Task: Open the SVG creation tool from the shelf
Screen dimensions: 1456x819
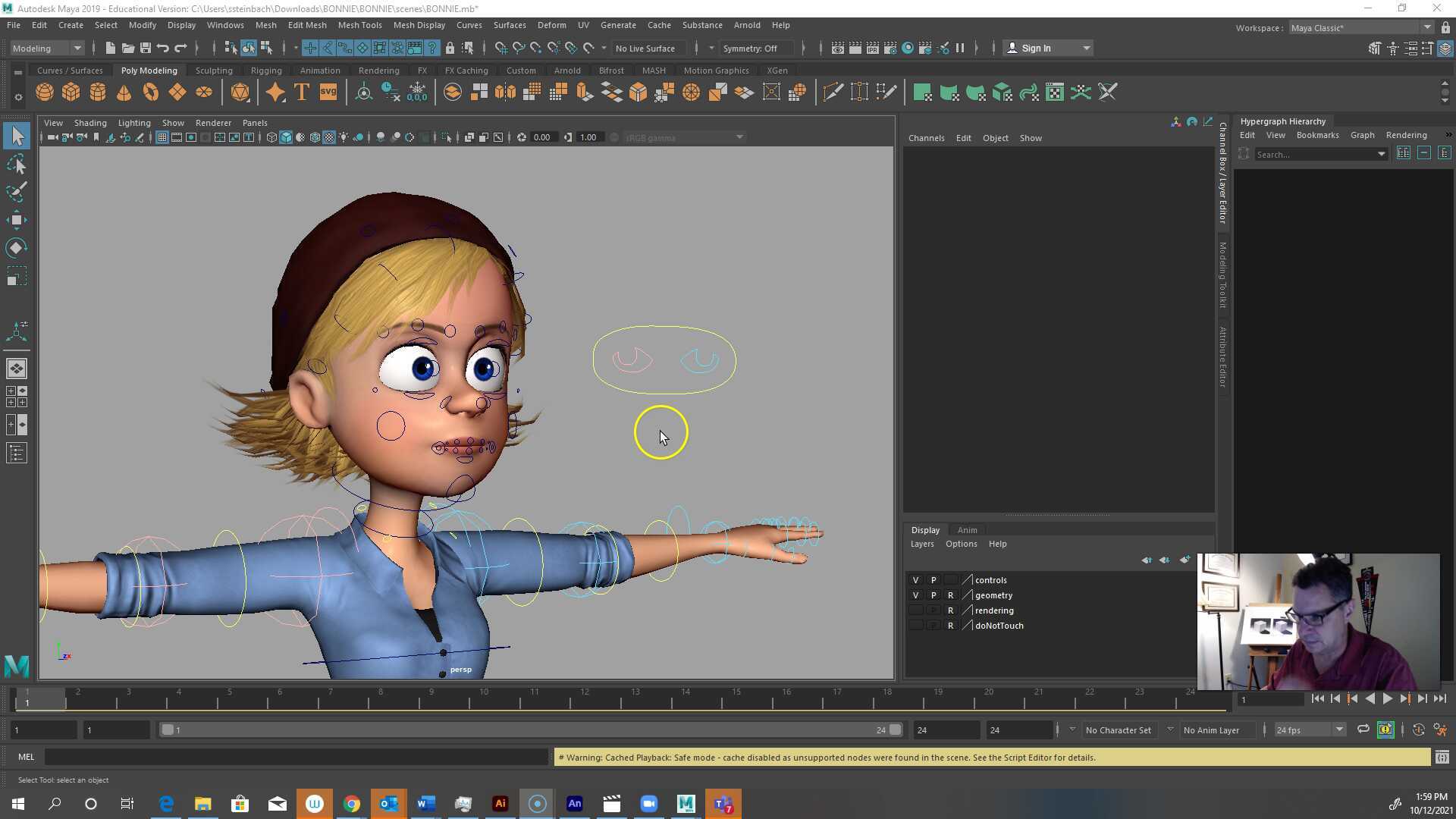Action: (x=327, y=92)
